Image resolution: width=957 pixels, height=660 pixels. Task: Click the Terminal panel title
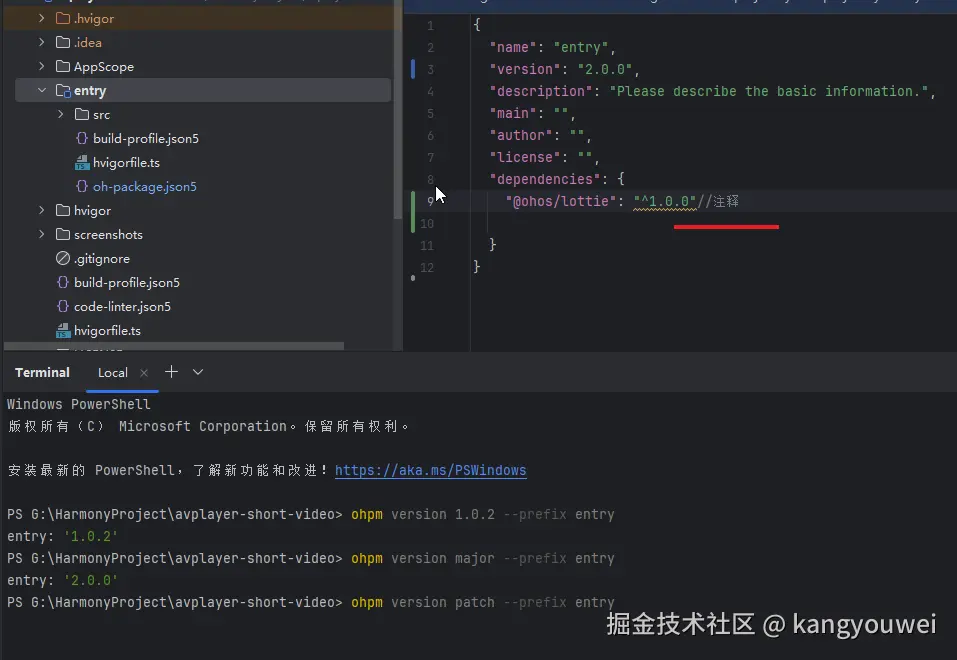42,372
